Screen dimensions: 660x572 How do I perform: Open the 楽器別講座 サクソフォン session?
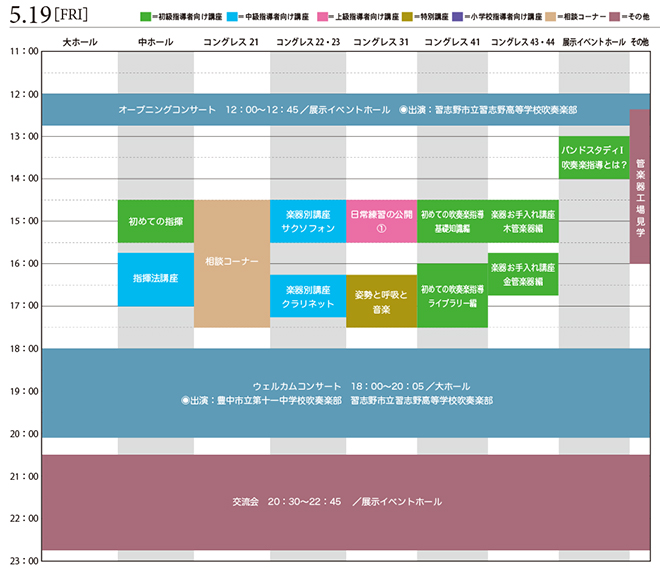[308, 221]
